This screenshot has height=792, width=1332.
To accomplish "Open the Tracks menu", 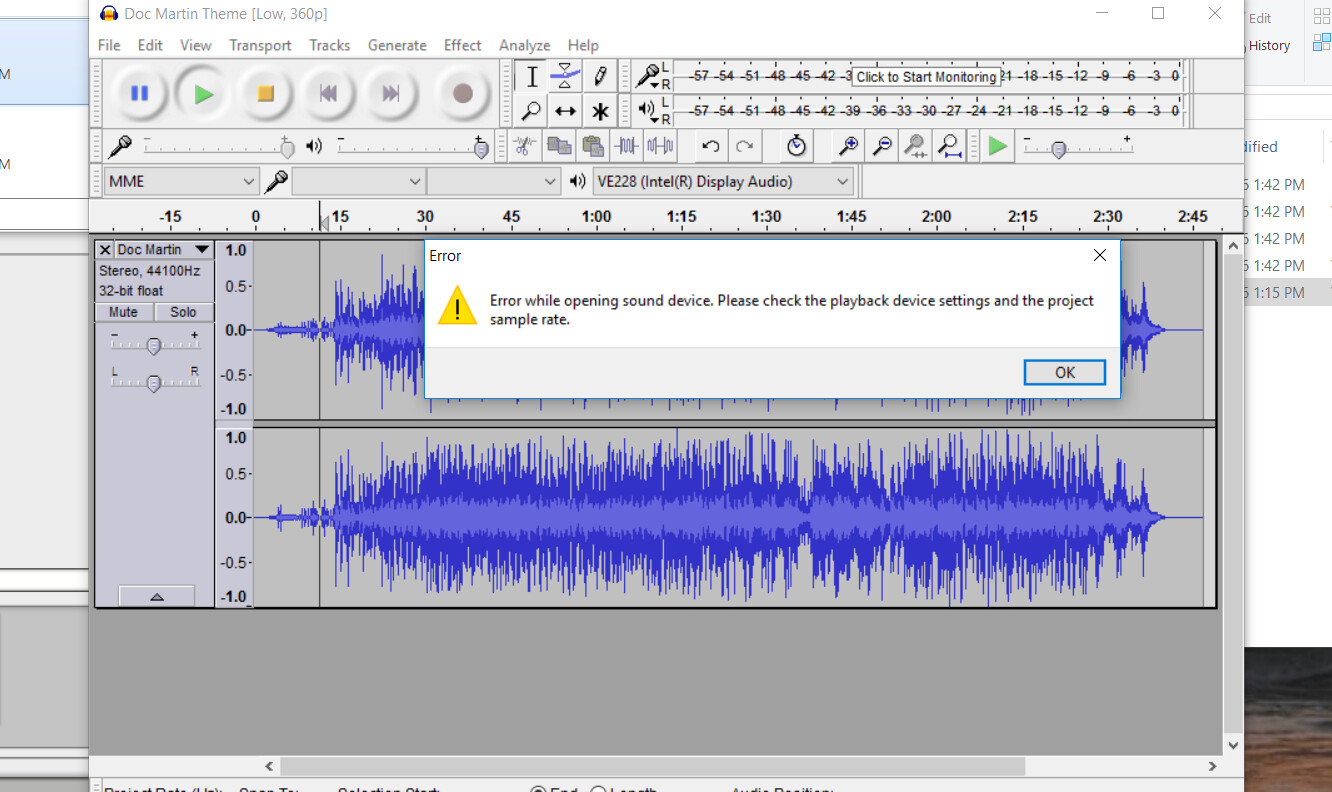I will (x=330, y=45).
